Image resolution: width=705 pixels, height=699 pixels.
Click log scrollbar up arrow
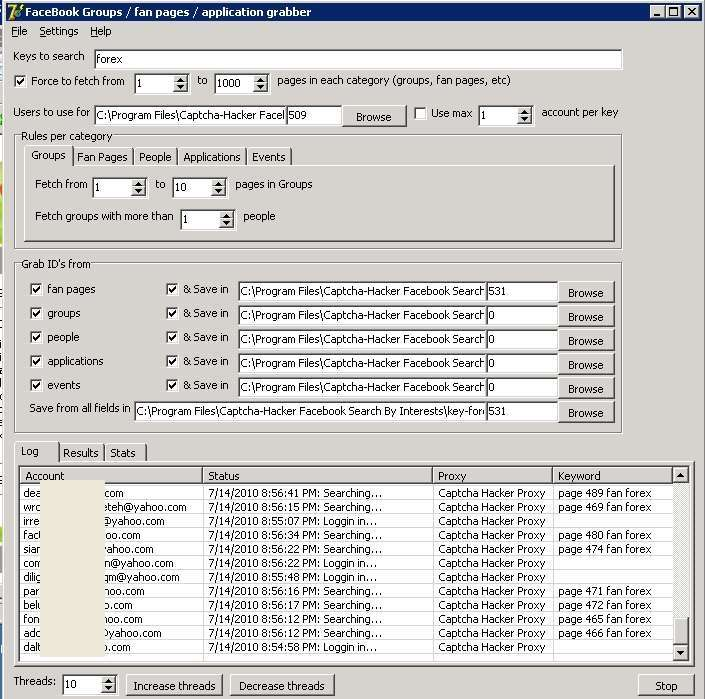click(x=680, y=475)
